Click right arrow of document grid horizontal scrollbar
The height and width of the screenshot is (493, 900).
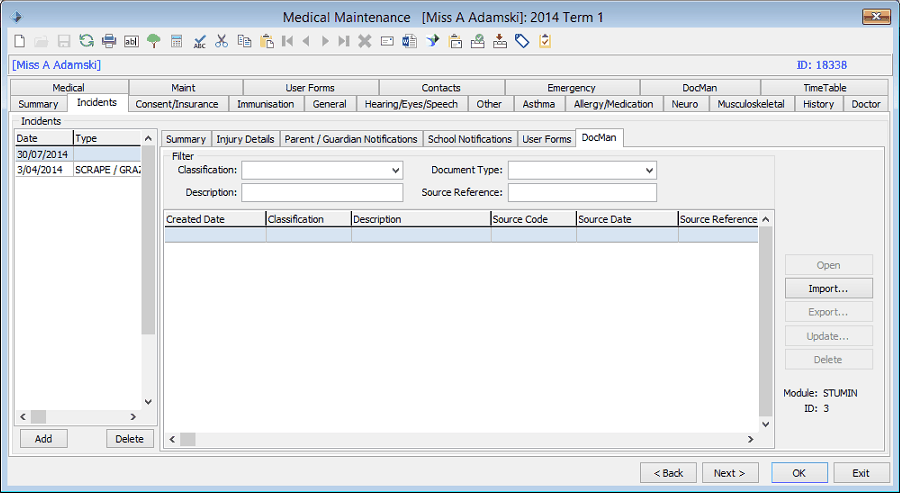750,439
